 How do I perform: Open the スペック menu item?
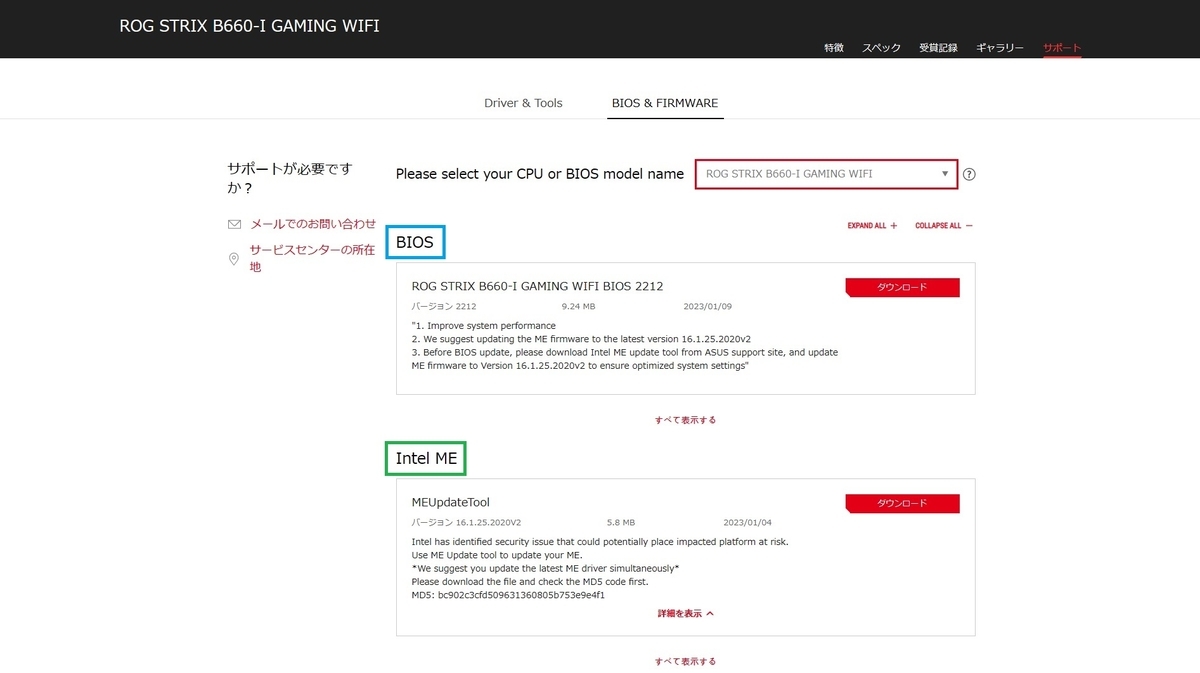(881, 48)
